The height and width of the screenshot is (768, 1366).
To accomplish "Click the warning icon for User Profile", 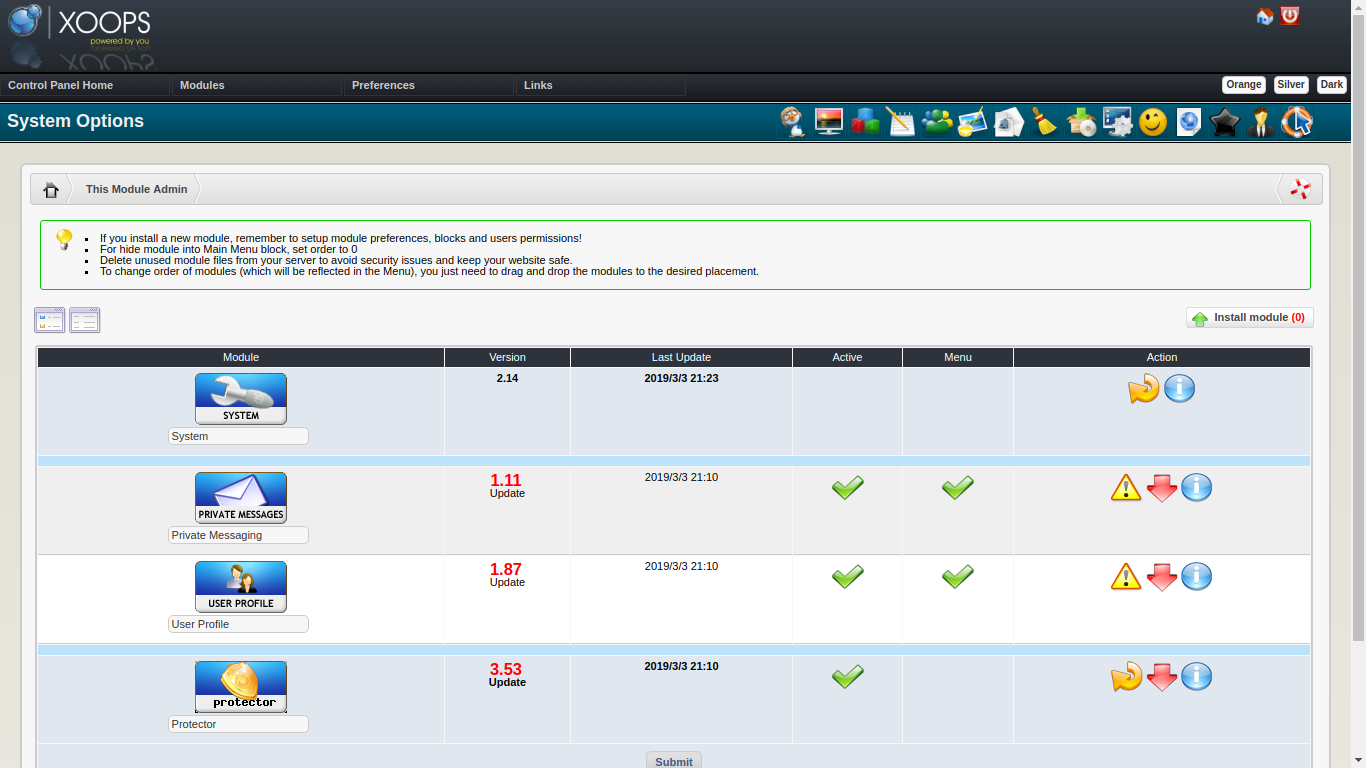I will 1126,577.
